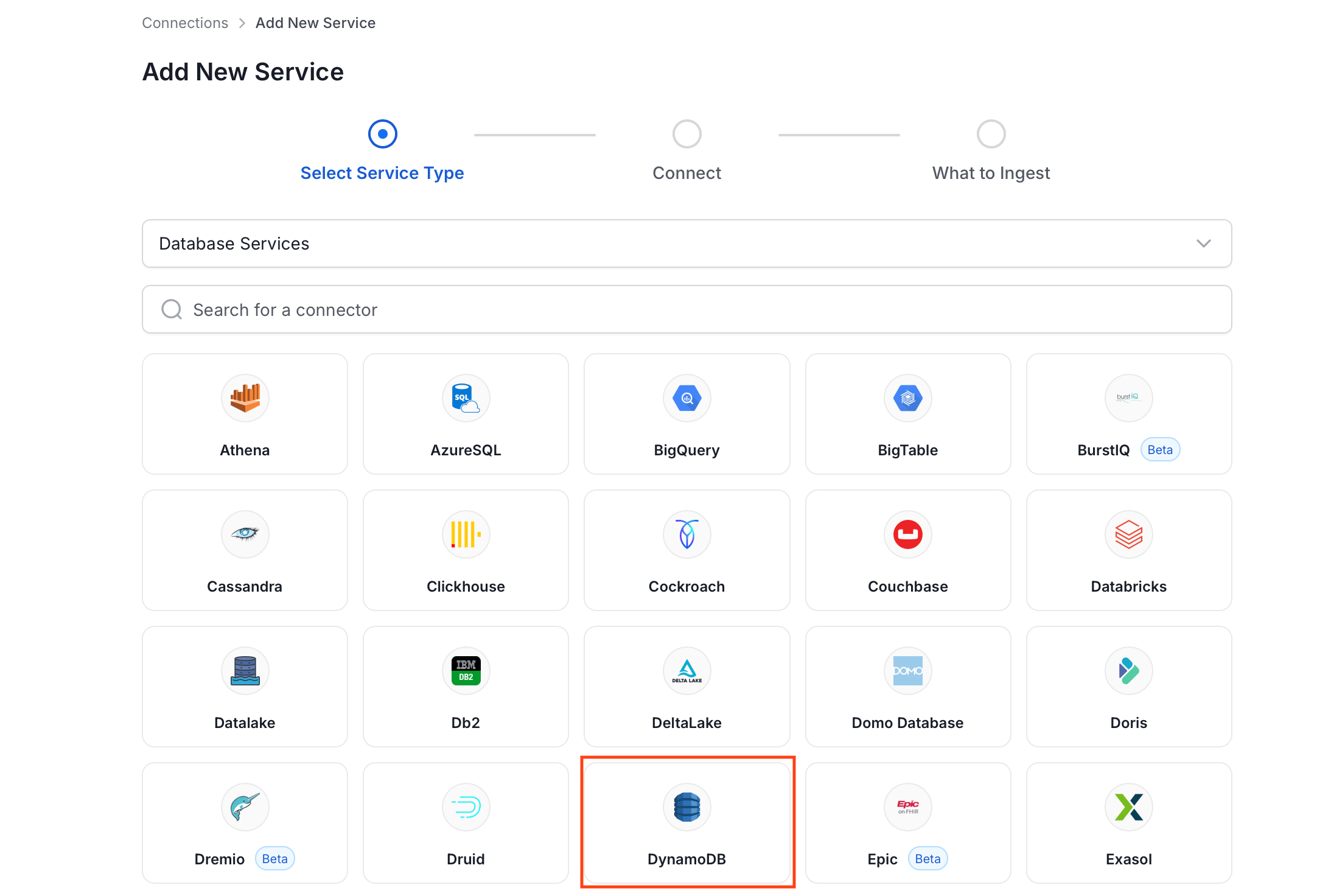Select the BigTable service icon
The height and width of the screenshot is (896, 1317).
(x=908, y=398)
